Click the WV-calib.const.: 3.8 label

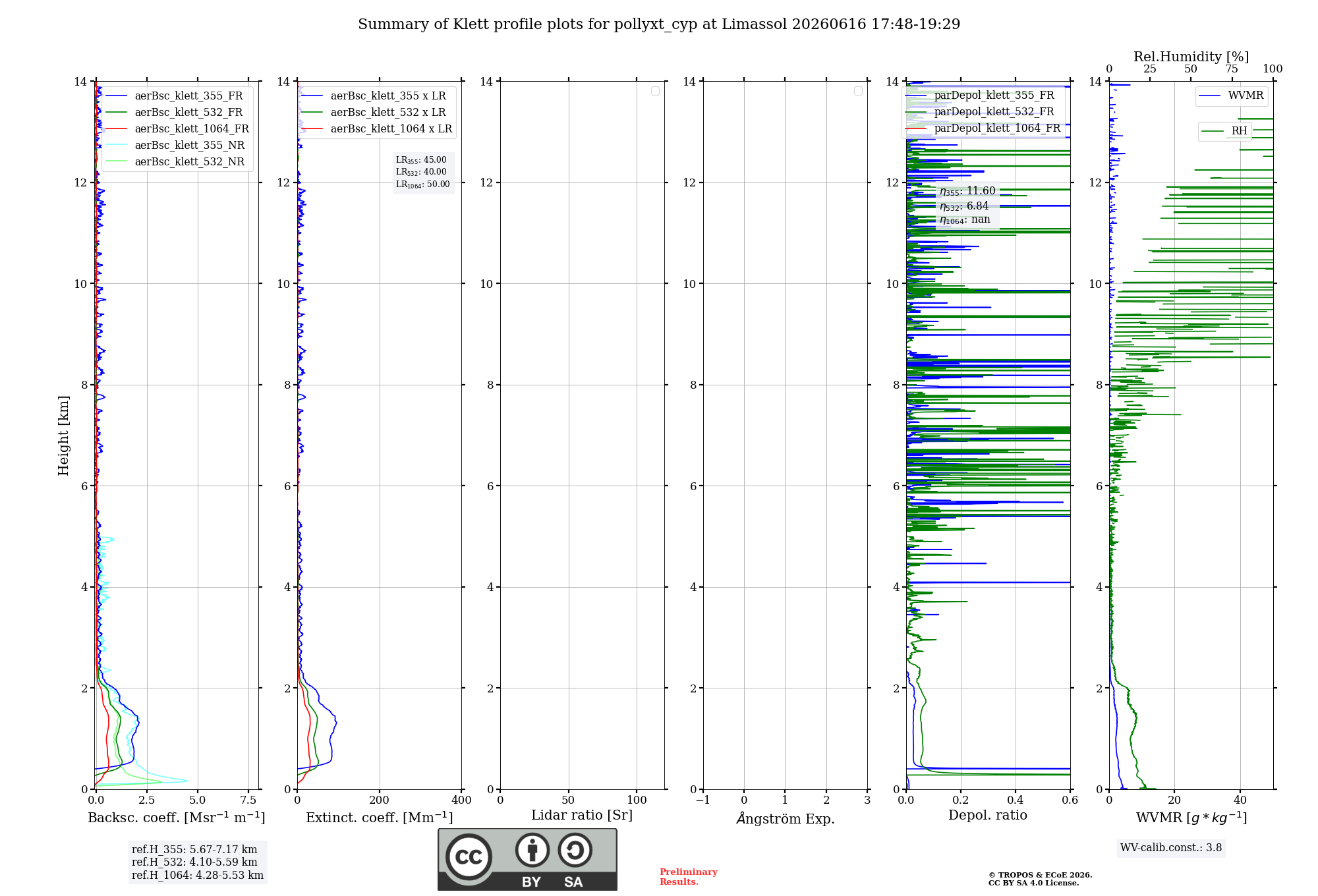click(x=1171, y=848)
